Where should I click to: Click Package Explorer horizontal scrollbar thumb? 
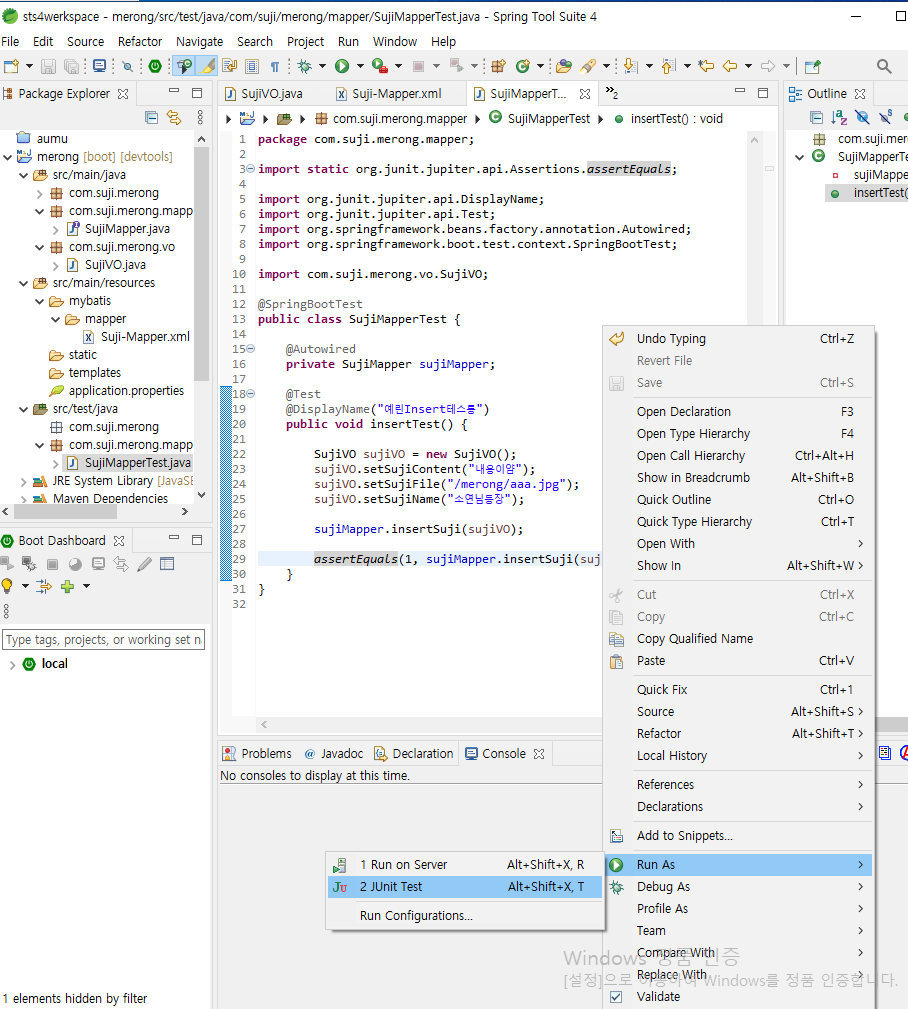[x=66, y=512]
